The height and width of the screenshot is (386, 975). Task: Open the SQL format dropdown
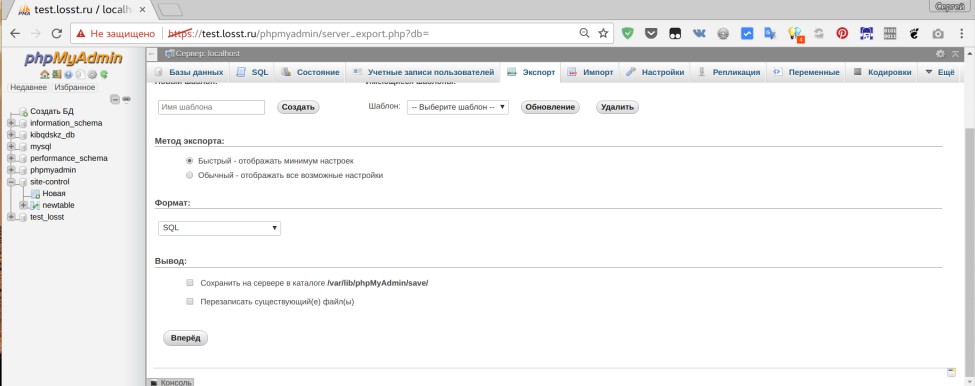[219, 228]
